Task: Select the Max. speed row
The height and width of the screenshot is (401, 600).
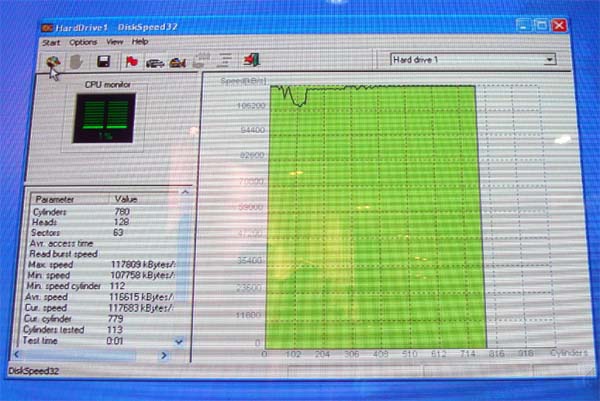Action: click(x=101, y=265)
